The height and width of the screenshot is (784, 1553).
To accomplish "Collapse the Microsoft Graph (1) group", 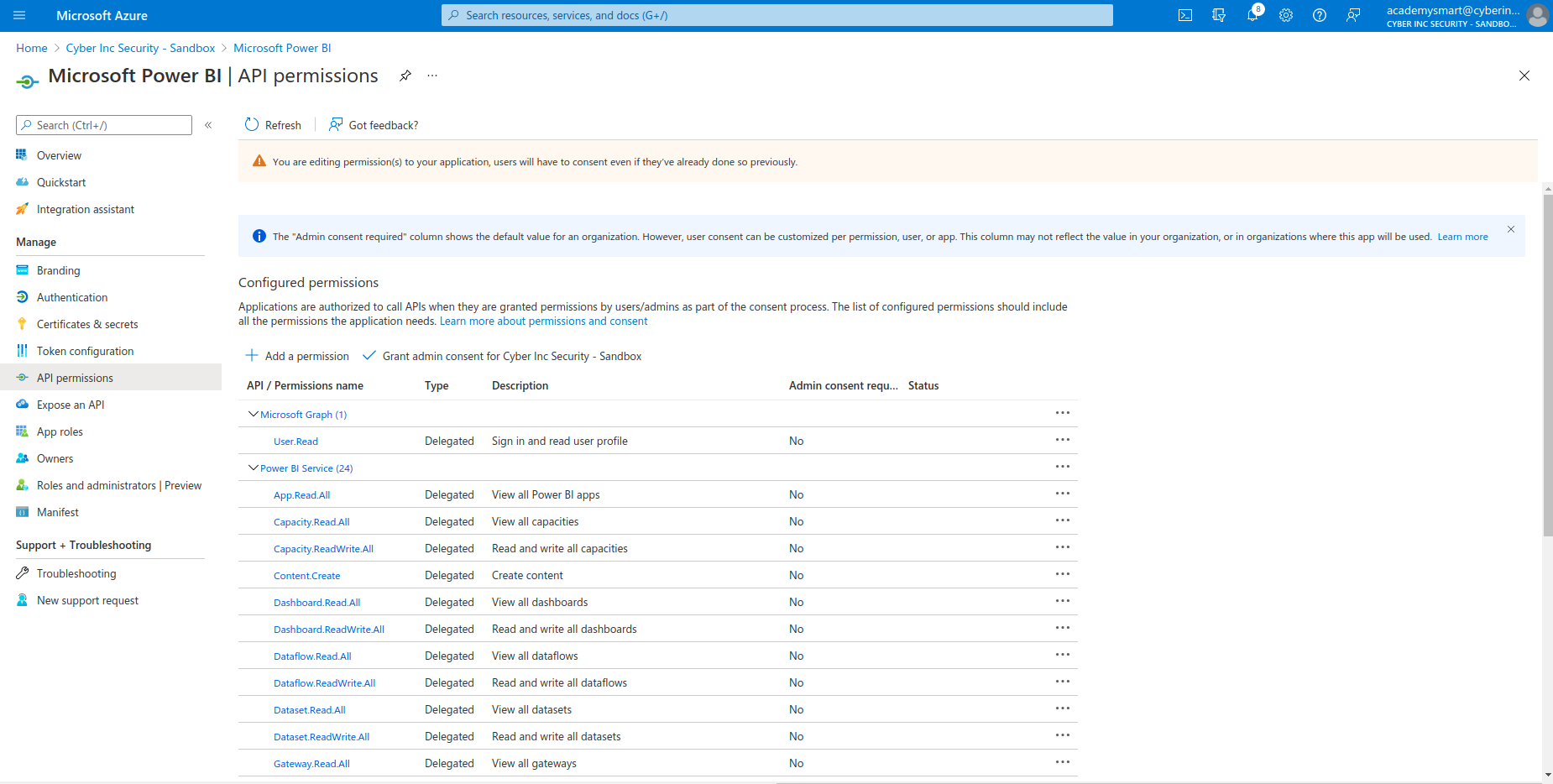I will pyautogui.click(x=254, y=414).
